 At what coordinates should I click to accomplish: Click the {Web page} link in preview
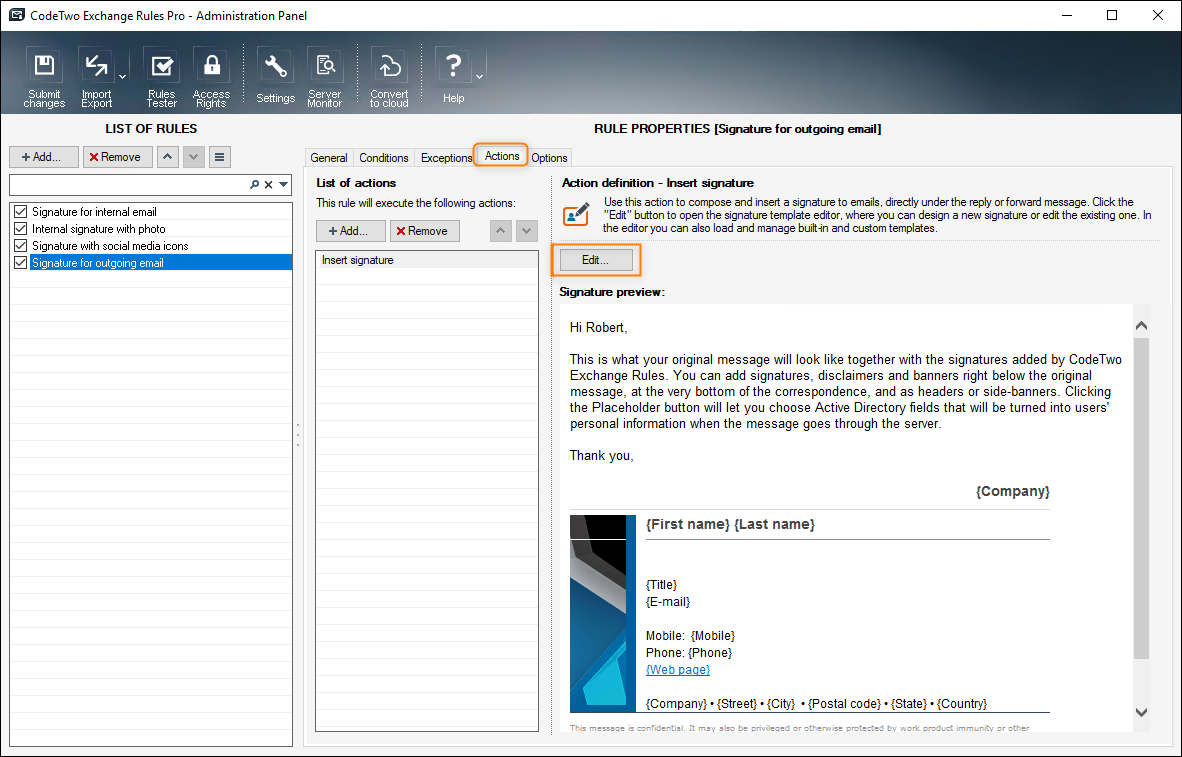click(x=678, y=670)
